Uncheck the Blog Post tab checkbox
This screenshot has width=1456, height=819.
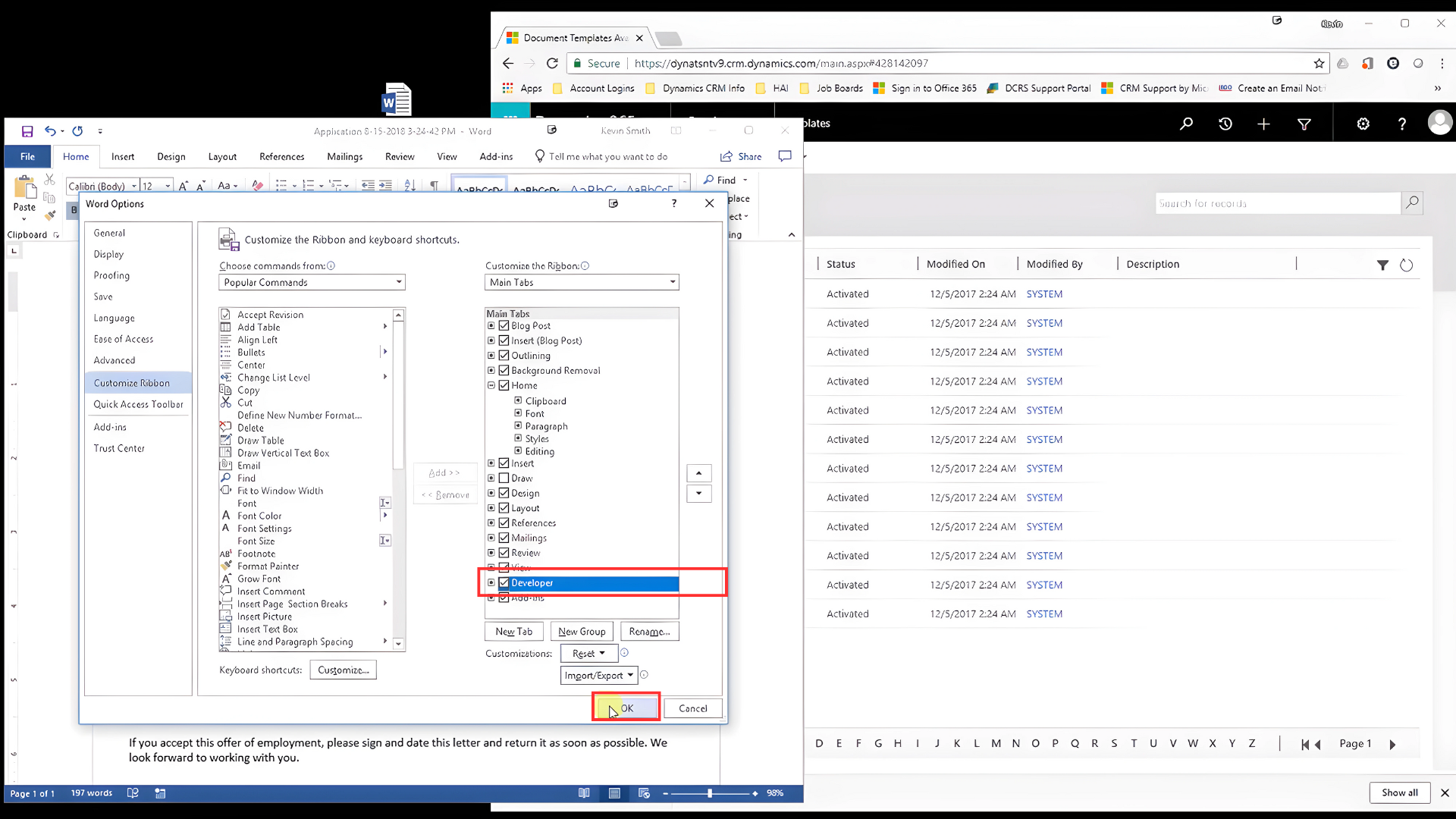point(504,326)
